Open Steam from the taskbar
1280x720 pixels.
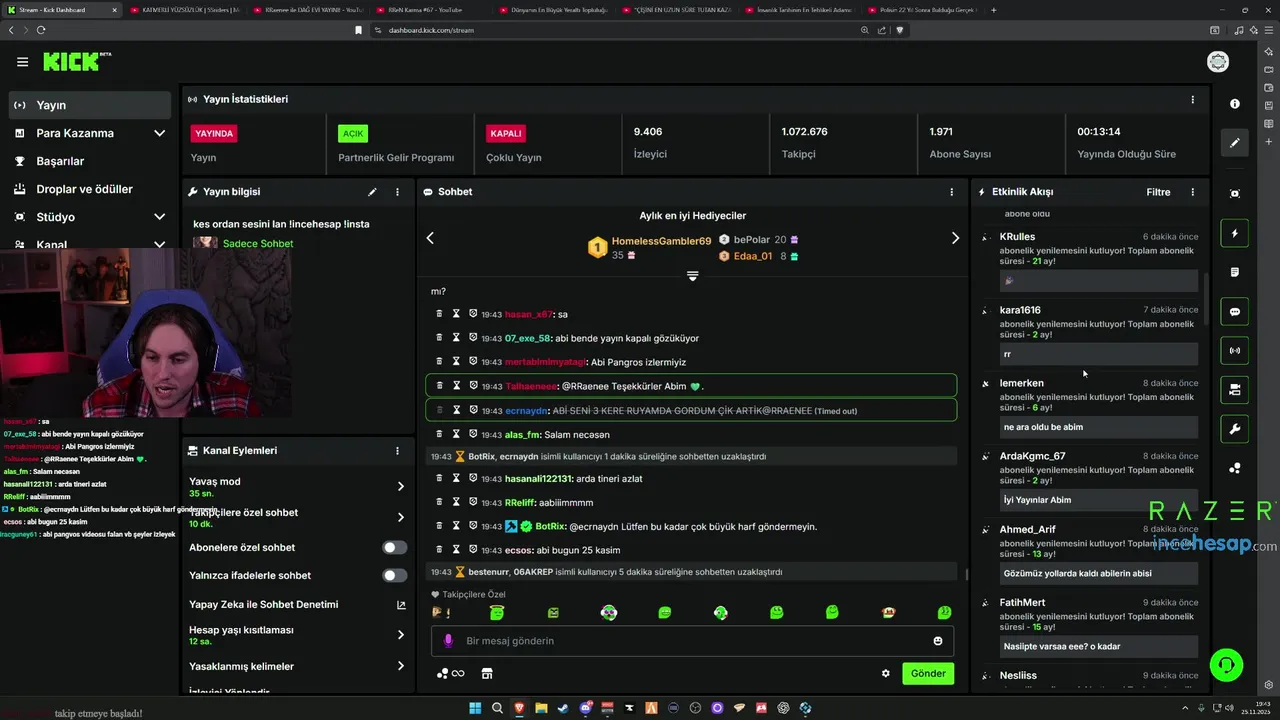click(x=563, y=708)
